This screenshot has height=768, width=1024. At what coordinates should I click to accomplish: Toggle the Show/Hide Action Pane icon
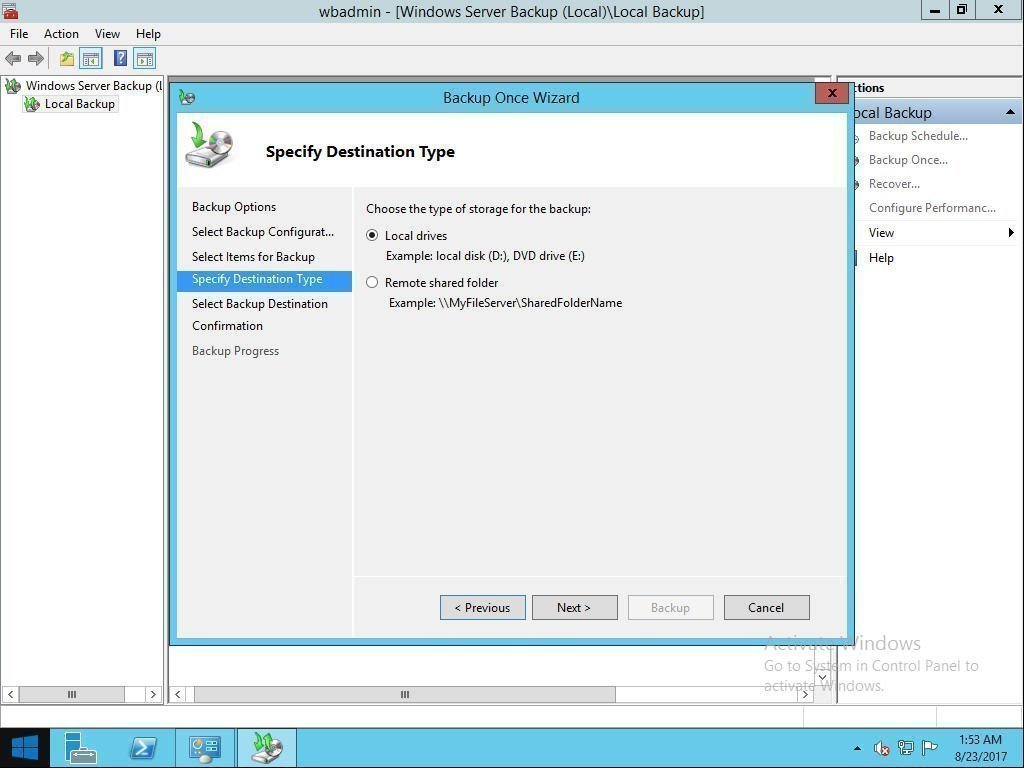coord(144,59)
